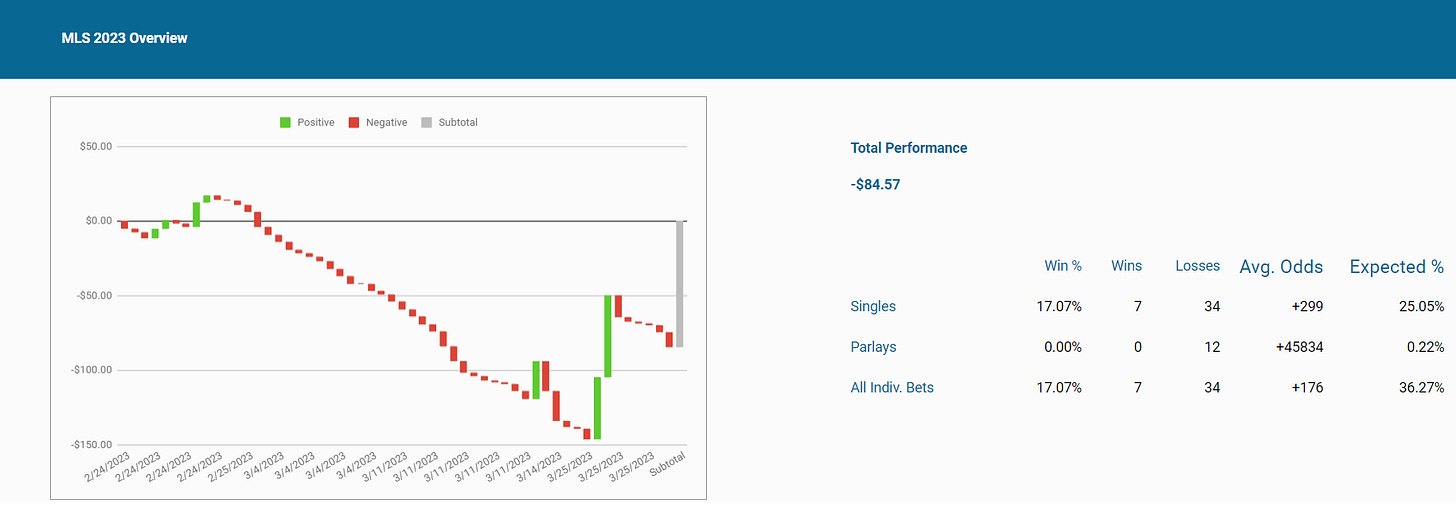Click the 17.07% win rate in Singles row
The width and height of the screenshot is (1456, 519).
[x=1057, y=306]
